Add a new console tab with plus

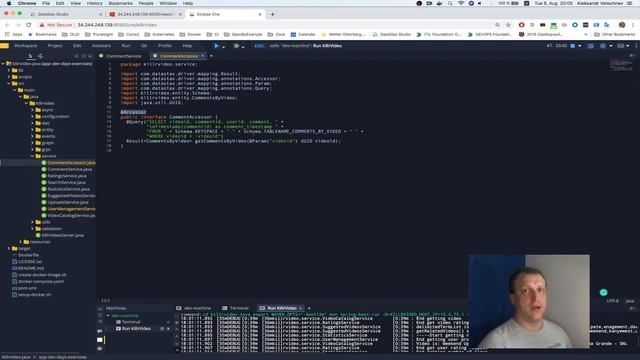[x=309, y=308]
